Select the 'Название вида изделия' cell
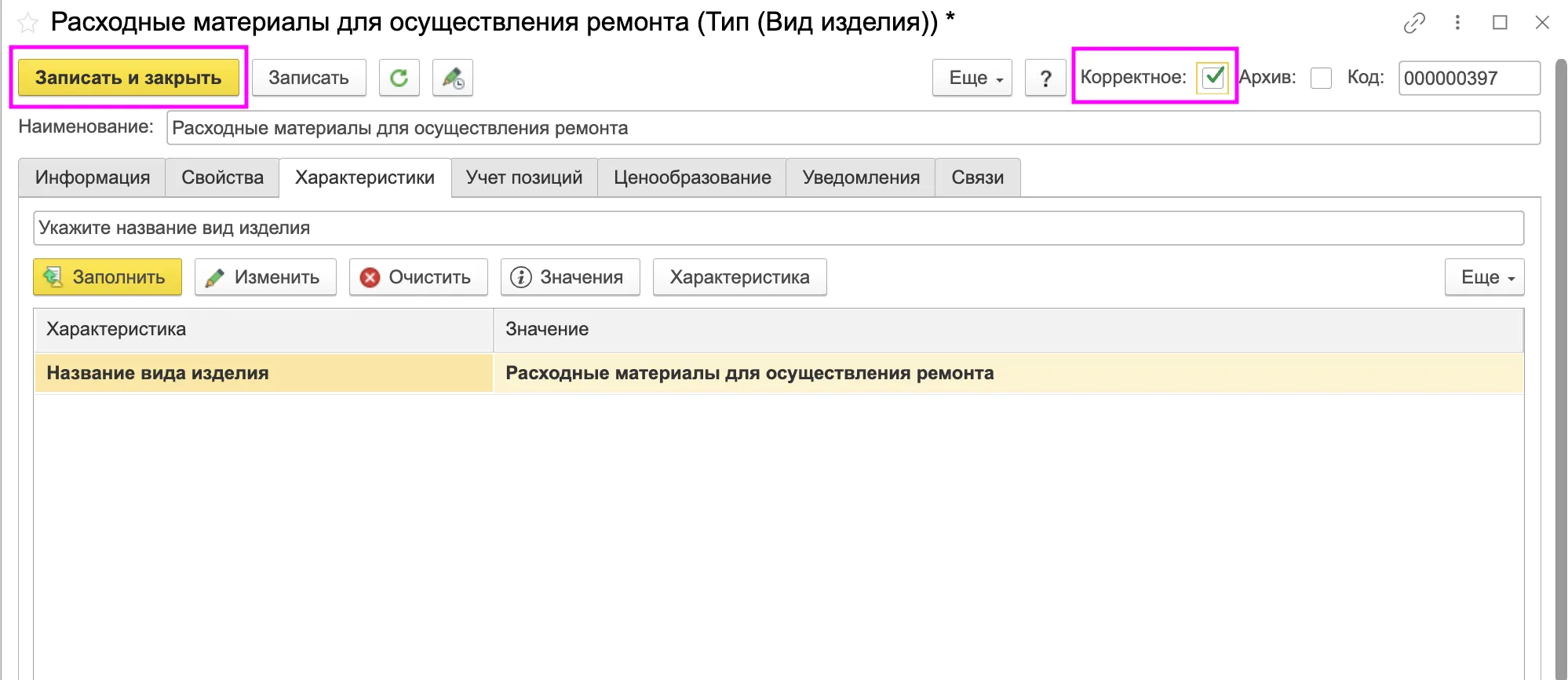Viewport: 1568px width, 680px height. click(x=264, y=373)
